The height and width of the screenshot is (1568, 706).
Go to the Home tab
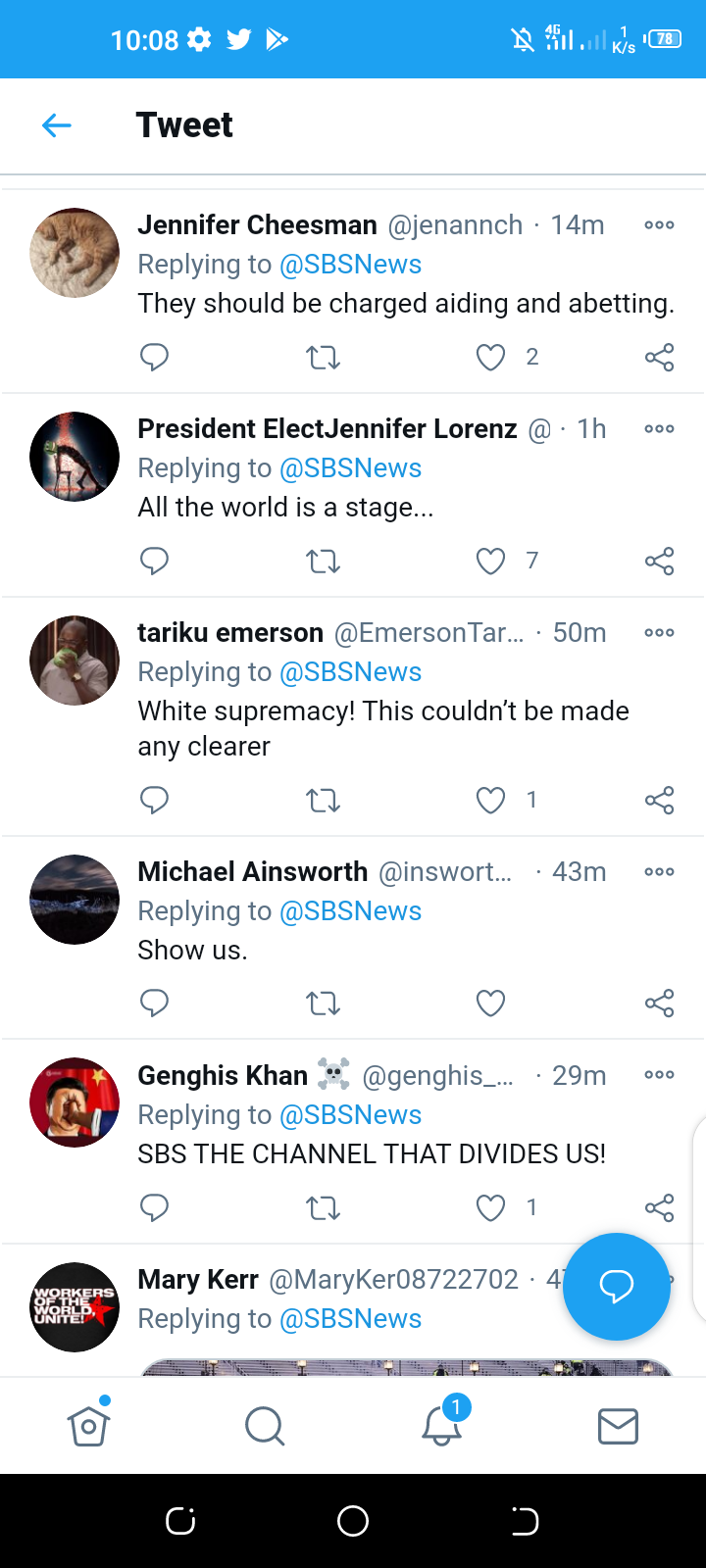click(x=88, y=1427)
